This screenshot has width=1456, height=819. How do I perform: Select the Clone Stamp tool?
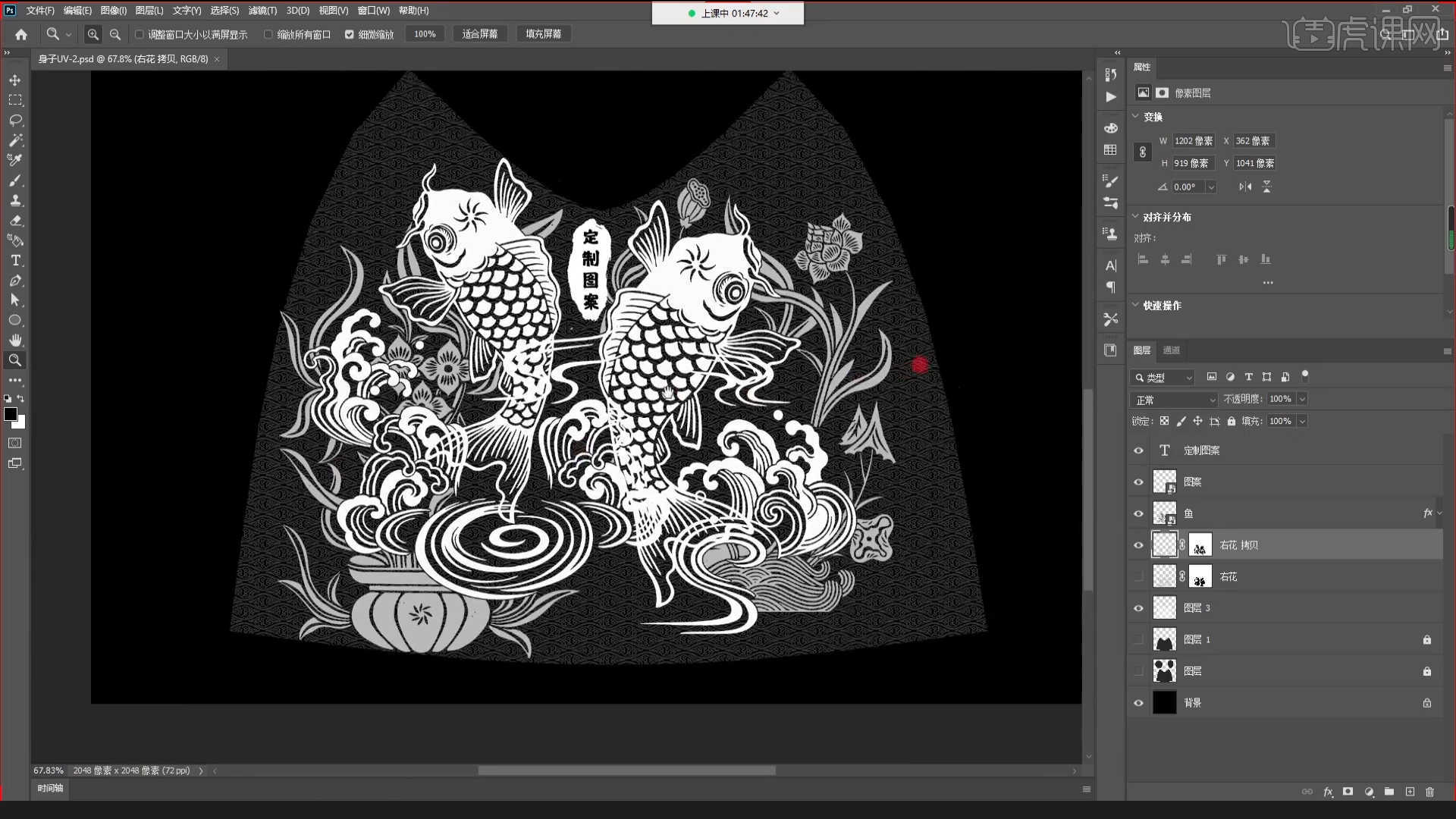point(15,200)
